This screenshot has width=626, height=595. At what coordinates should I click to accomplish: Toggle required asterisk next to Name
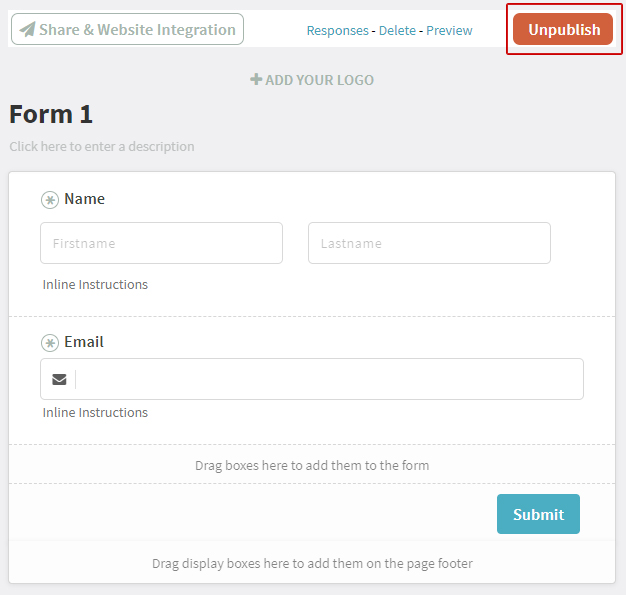[50, 200]
